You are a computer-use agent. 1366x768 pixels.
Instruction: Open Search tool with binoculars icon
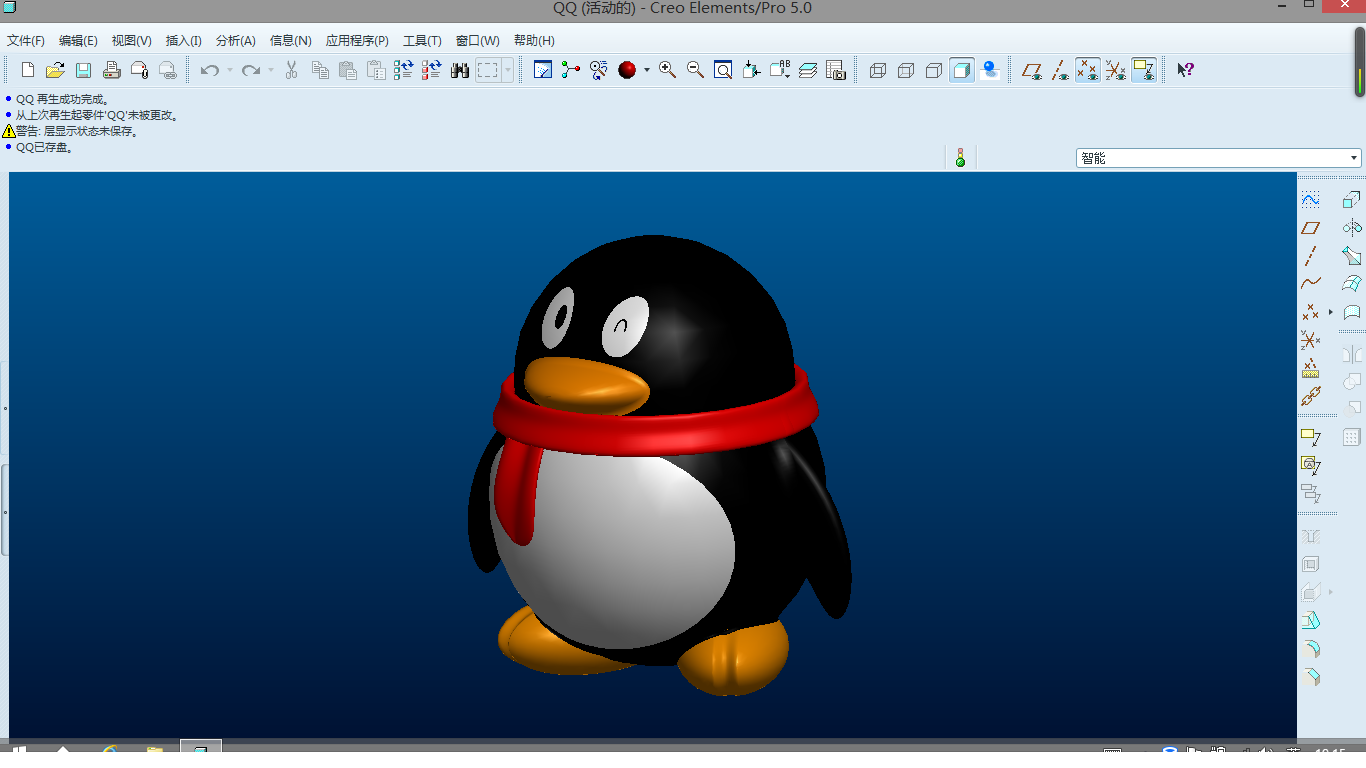pos(460,70)
